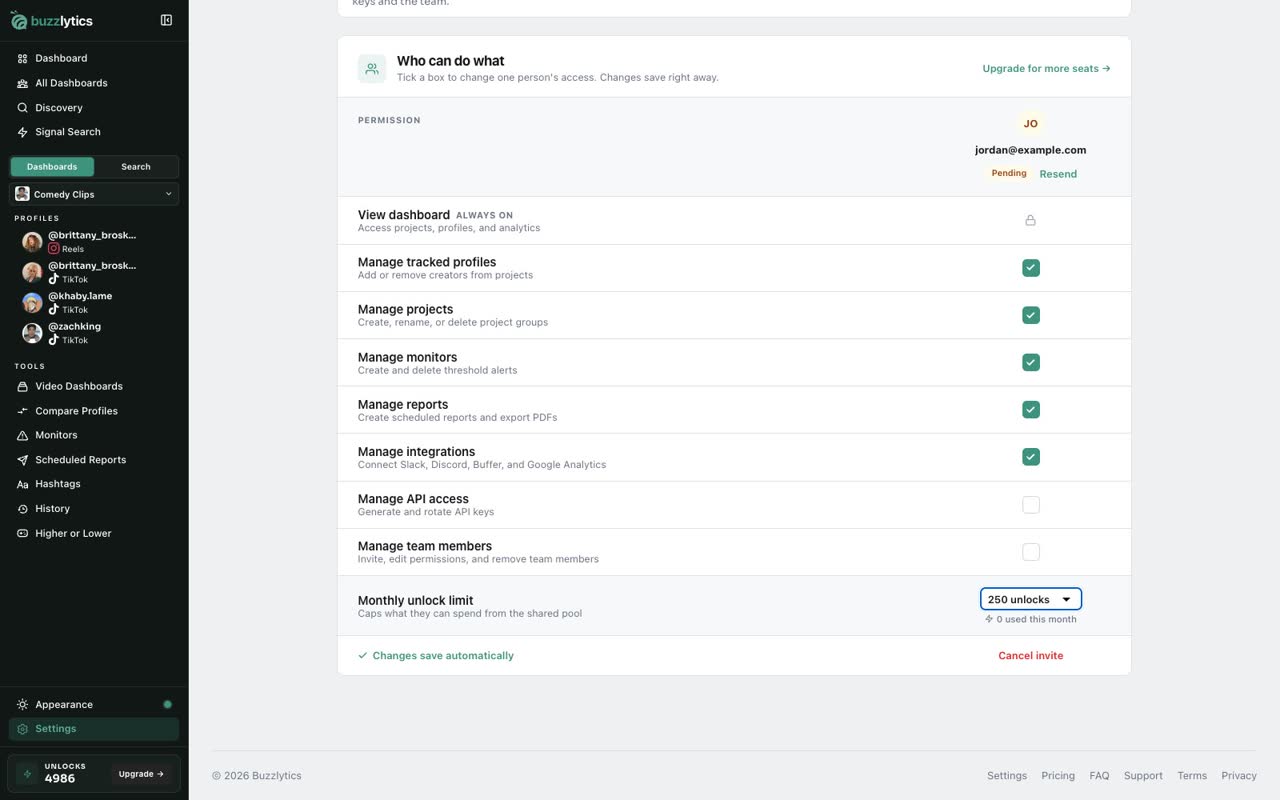The width and height of the screenshot is (1280, 800).
Task: Uncheck Manage integrations permission
Action: 1031,457
